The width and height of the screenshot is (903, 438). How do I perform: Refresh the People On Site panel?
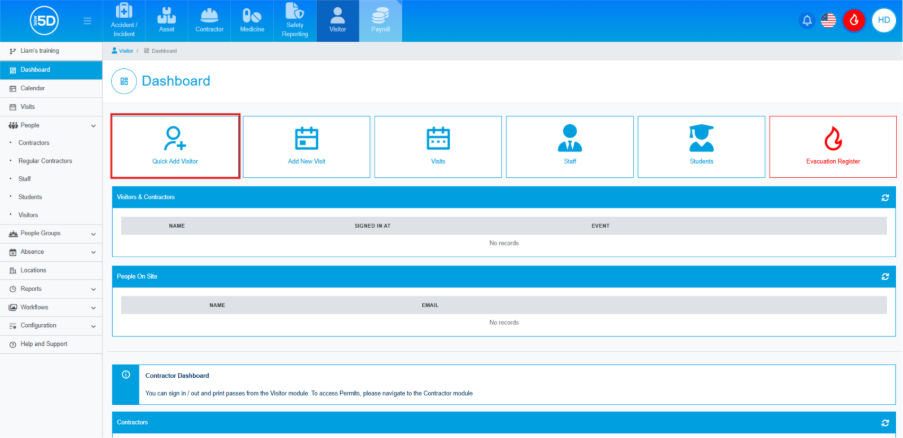(885, 276)
